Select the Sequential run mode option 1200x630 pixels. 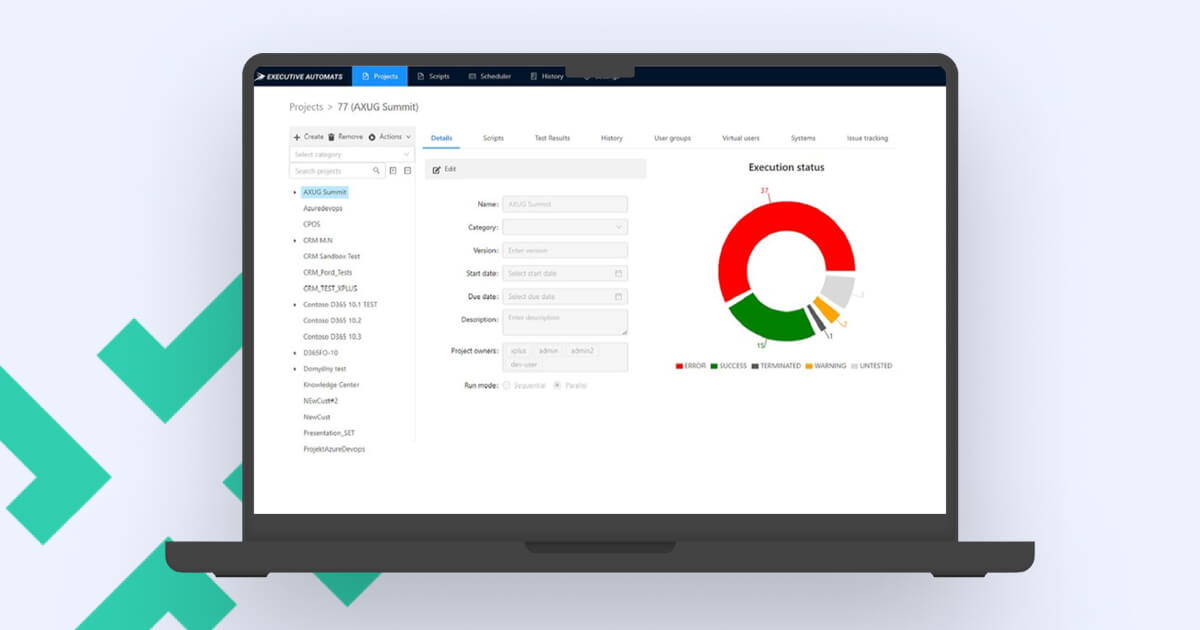pyautogui.click(x=507, y=385)
